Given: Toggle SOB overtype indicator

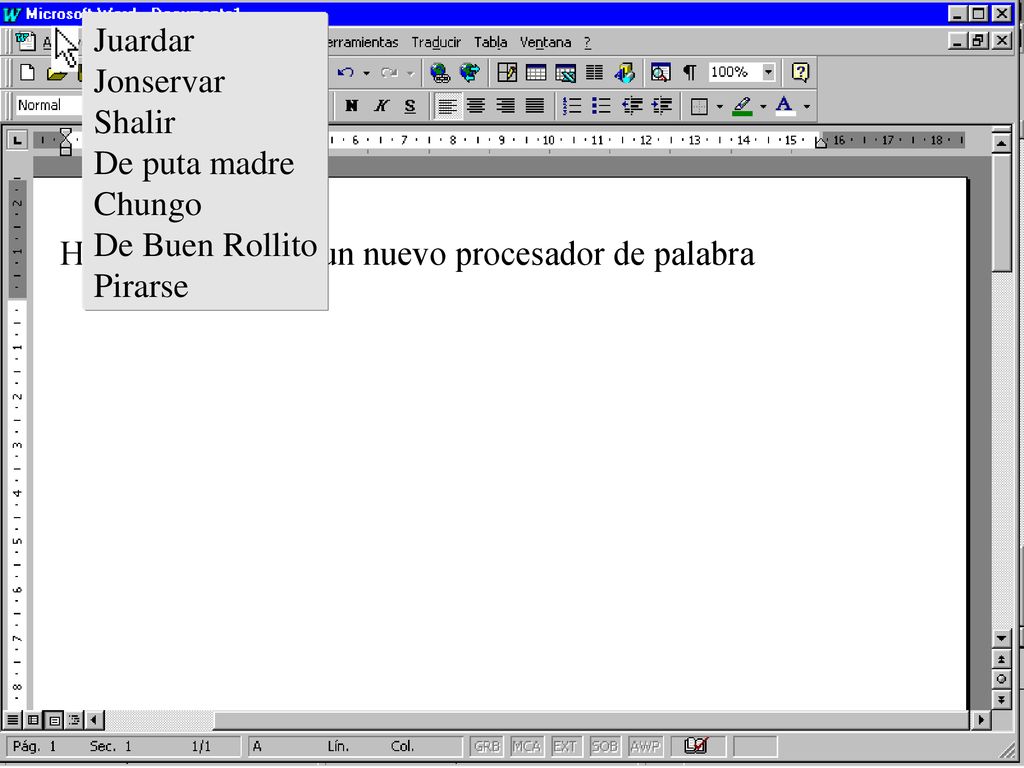Looking at the screenshot, I should (604, 746).
